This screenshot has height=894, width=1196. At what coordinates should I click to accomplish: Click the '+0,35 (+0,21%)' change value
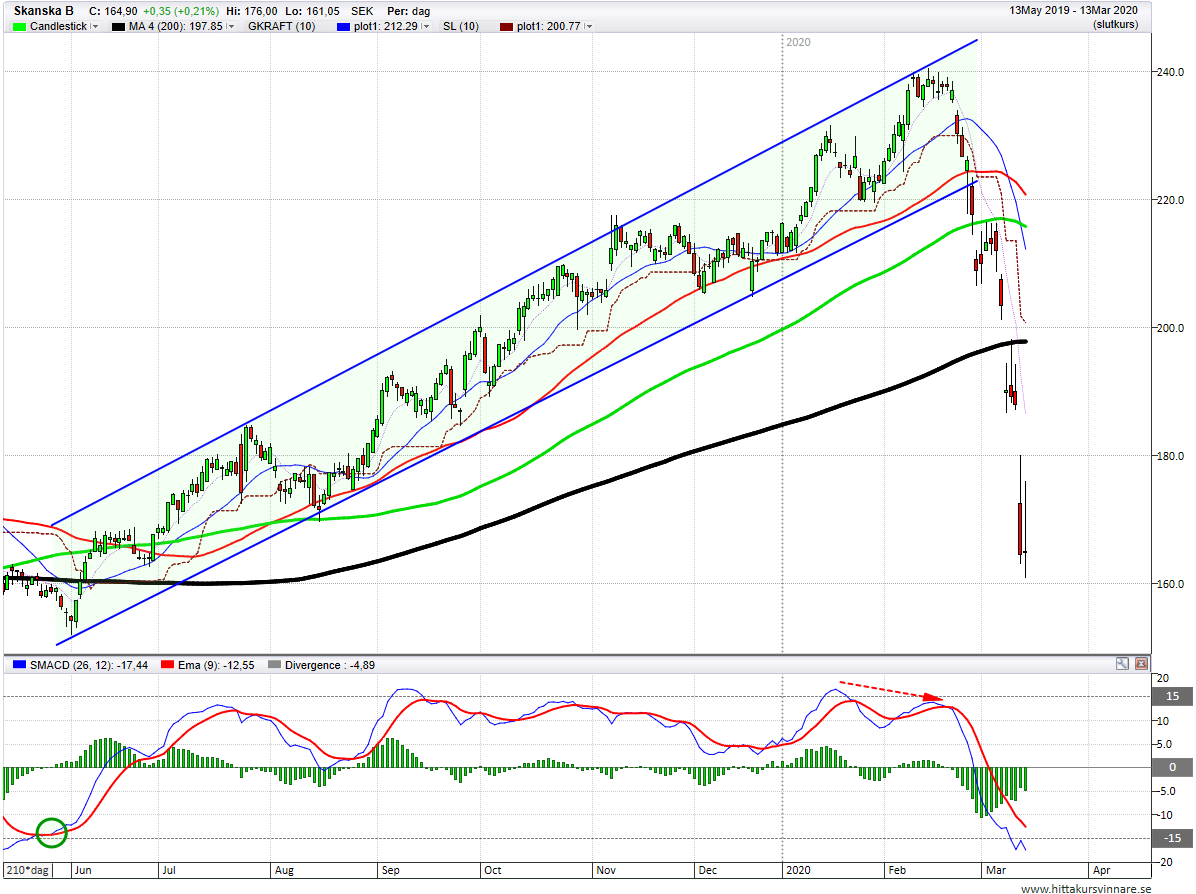click(181, 11)
